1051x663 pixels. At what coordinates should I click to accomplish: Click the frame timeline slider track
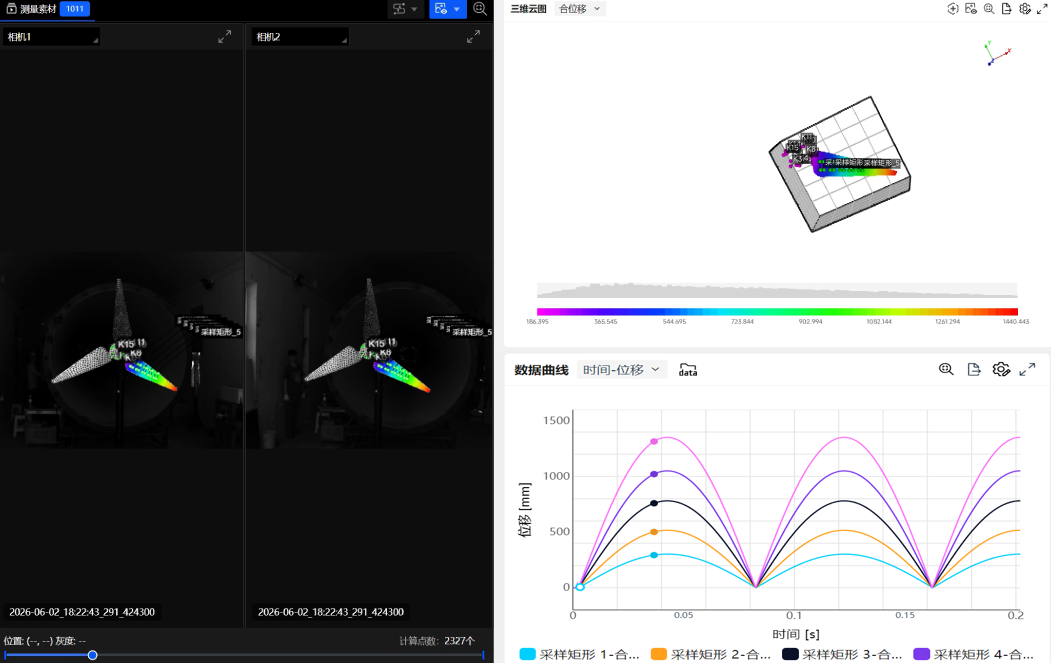(x=244, y=655)
